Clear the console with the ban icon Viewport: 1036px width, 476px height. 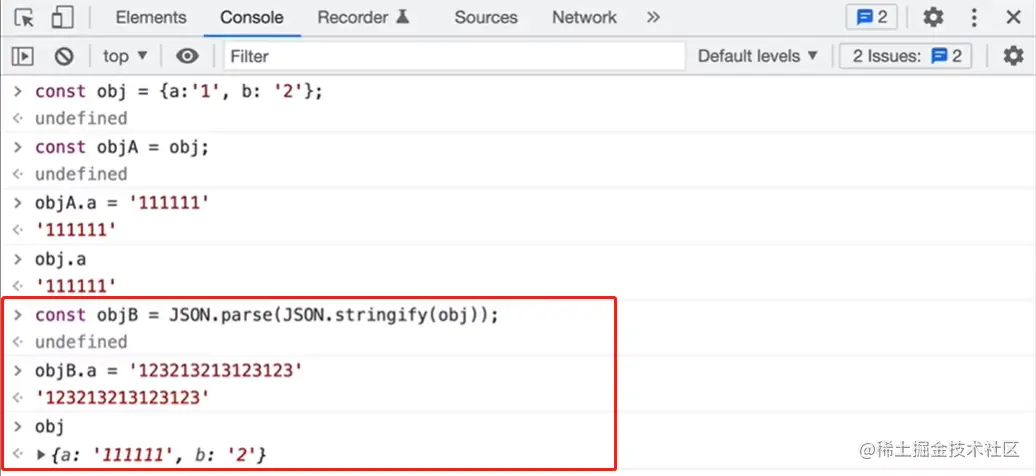(x=63, y=56)
